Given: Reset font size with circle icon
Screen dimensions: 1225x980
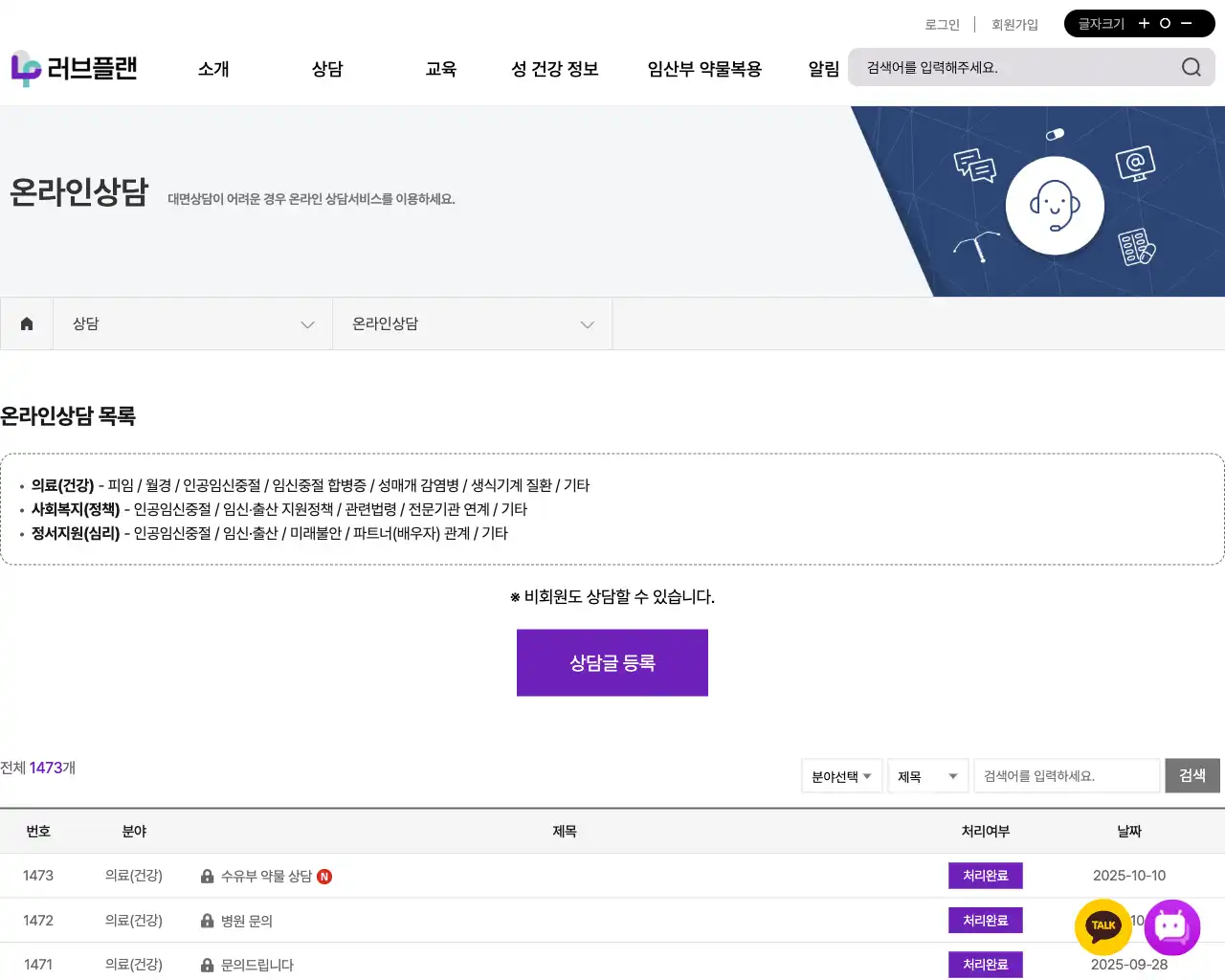Looking at the screenshot, I should 1165,24.
